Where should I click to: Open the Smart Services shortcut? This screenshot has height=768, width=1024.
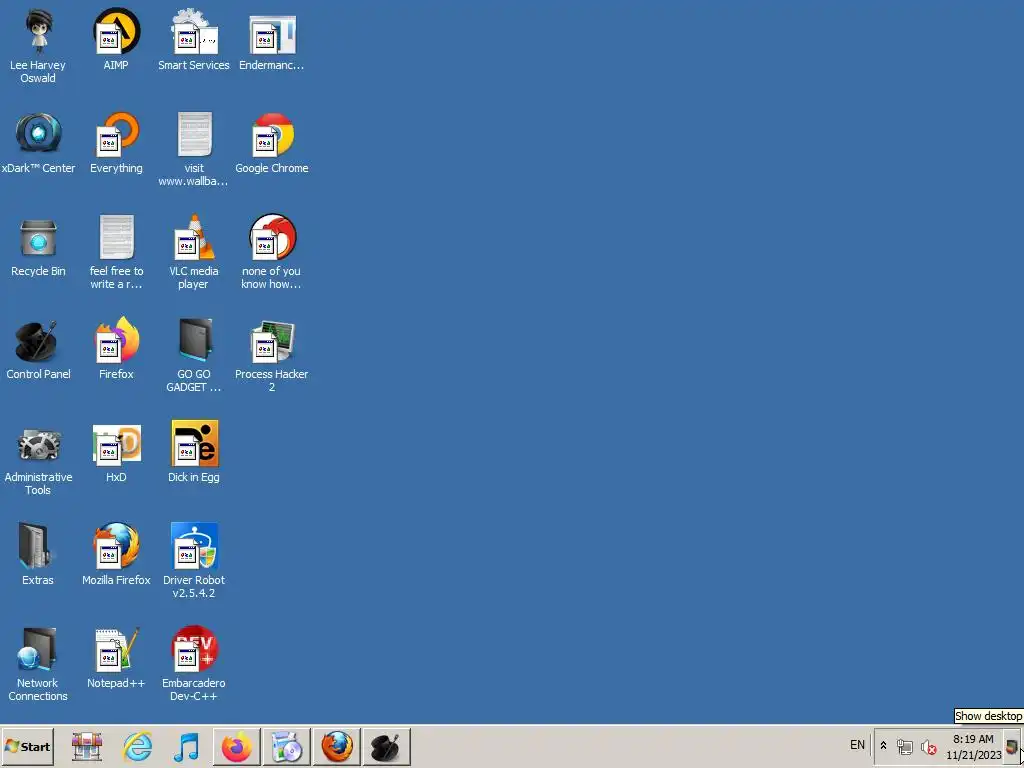(194, 39)
